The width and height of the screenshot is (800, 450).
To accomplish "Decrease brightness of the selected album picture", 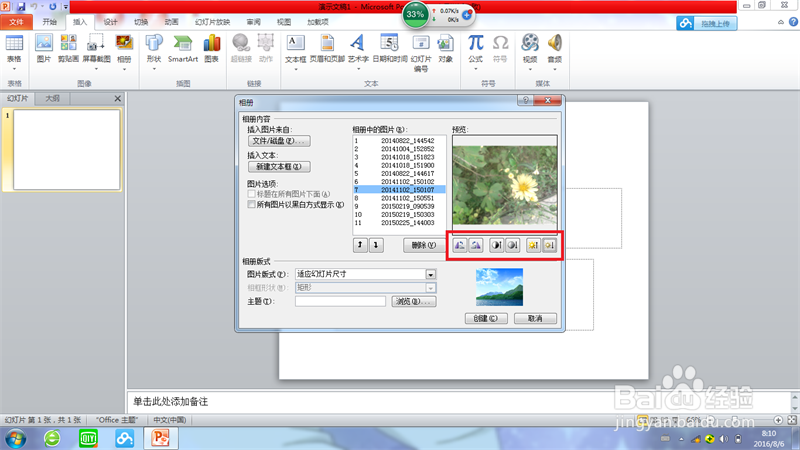I will pyautogui.click(x=549, y=245).
